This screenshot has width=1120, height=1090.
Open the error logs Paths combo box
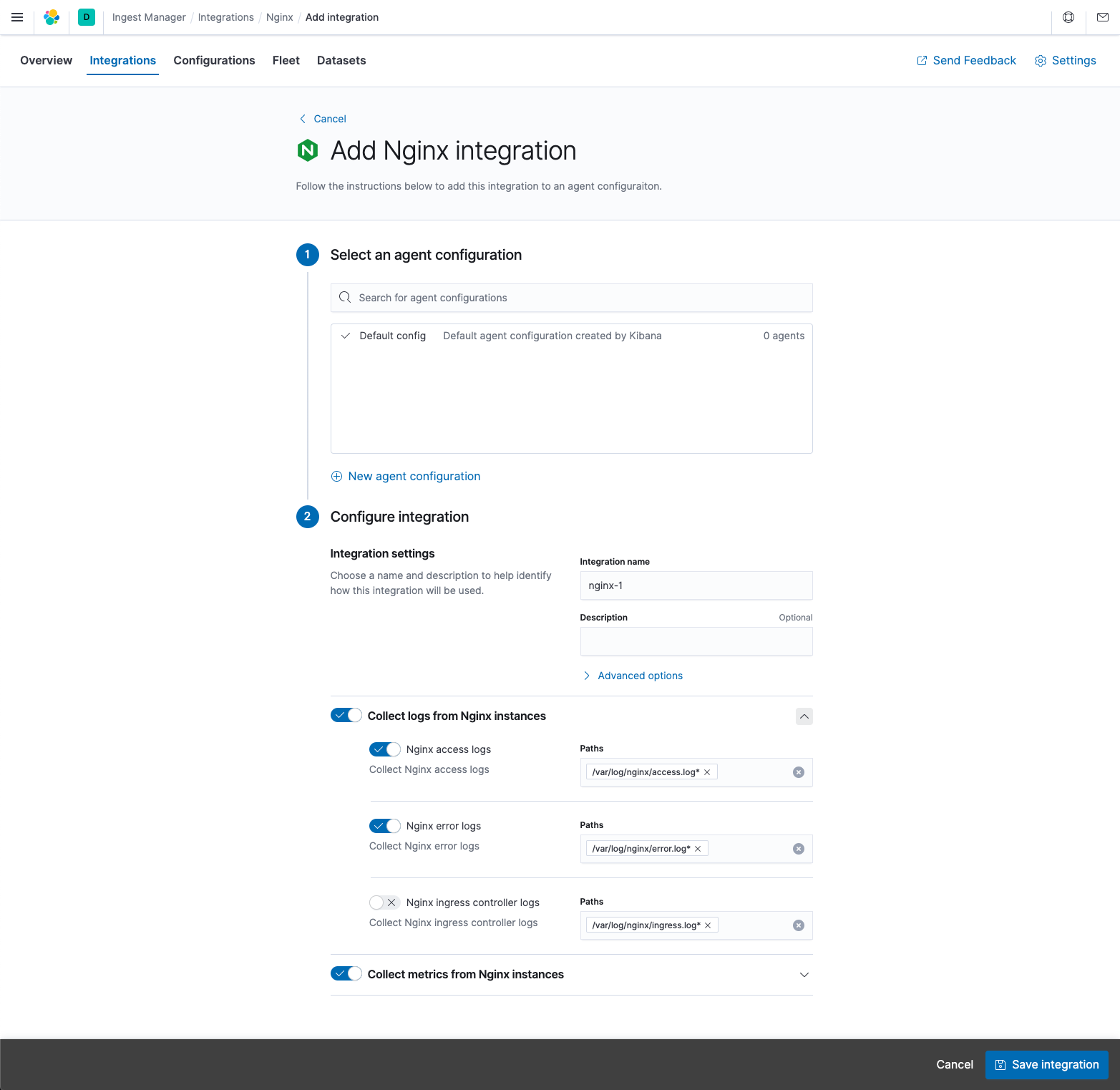pos(696,849)
